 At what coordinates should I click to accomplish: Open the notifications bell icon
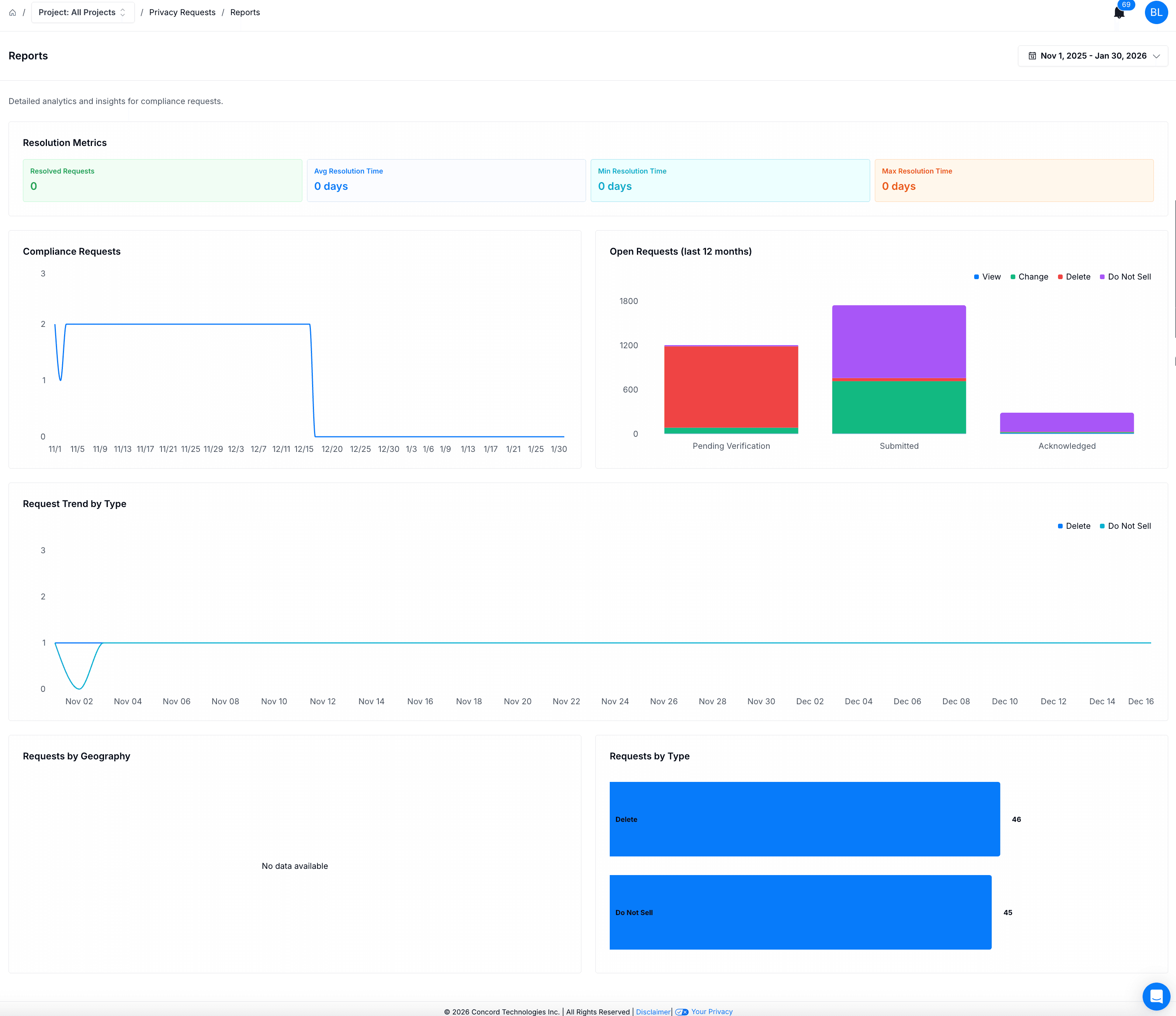[x=1119, y=13]
